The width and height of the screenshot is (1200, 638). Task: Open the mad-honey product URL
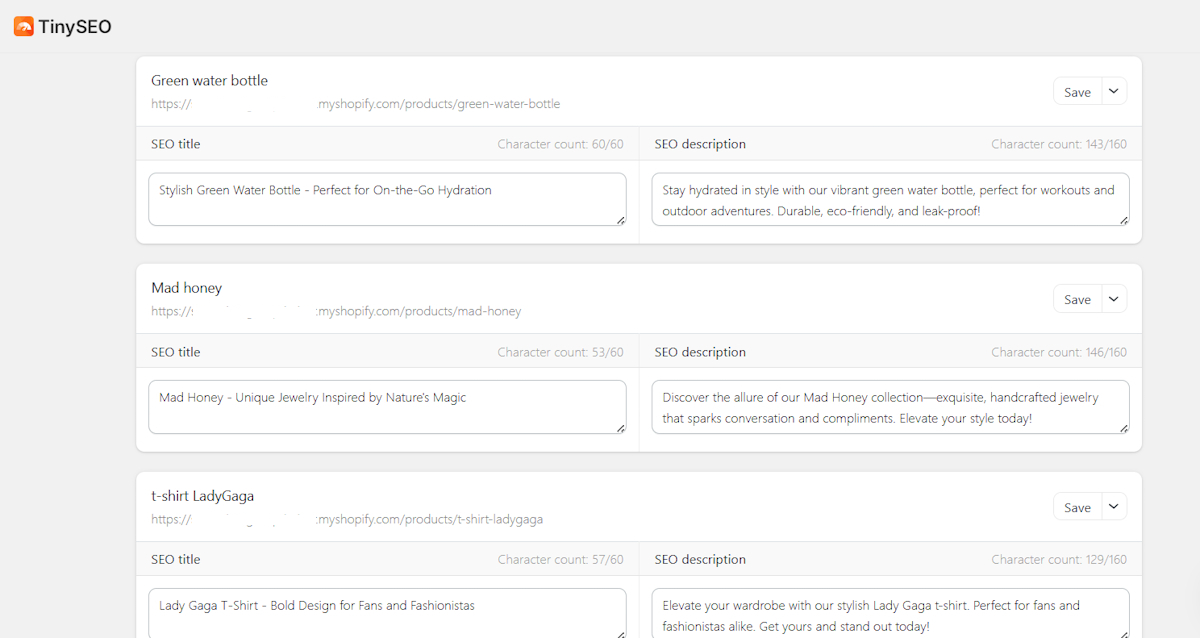(x=336, y=311)
